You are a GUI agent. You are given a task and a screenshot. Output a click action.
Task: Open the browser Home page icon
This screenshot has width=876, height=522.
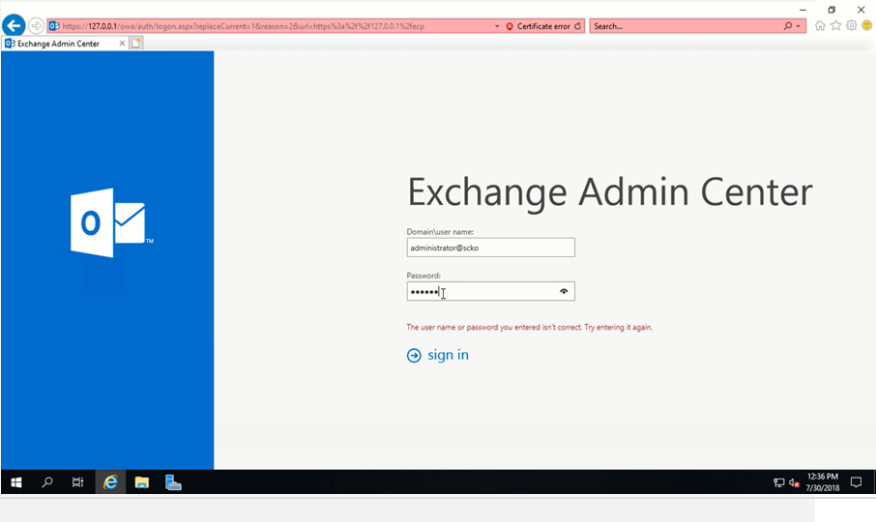pyautogui.click(x=820, y=26)
